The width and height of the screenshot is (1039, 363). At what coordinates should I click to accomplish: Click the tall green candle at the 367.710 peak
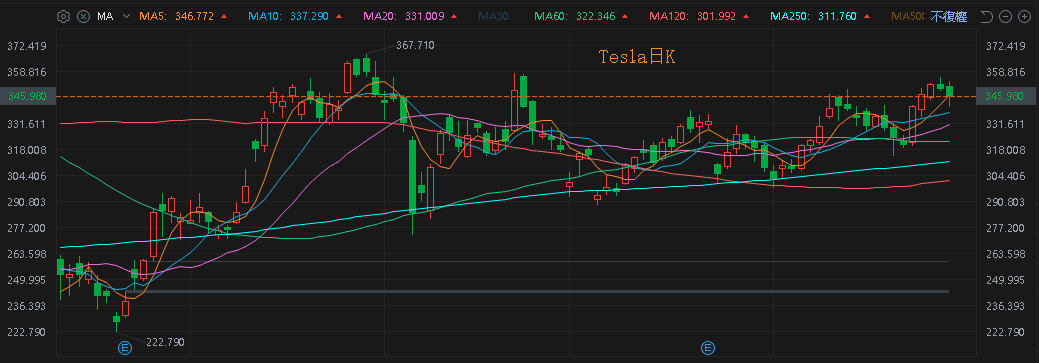click(366, 65)
